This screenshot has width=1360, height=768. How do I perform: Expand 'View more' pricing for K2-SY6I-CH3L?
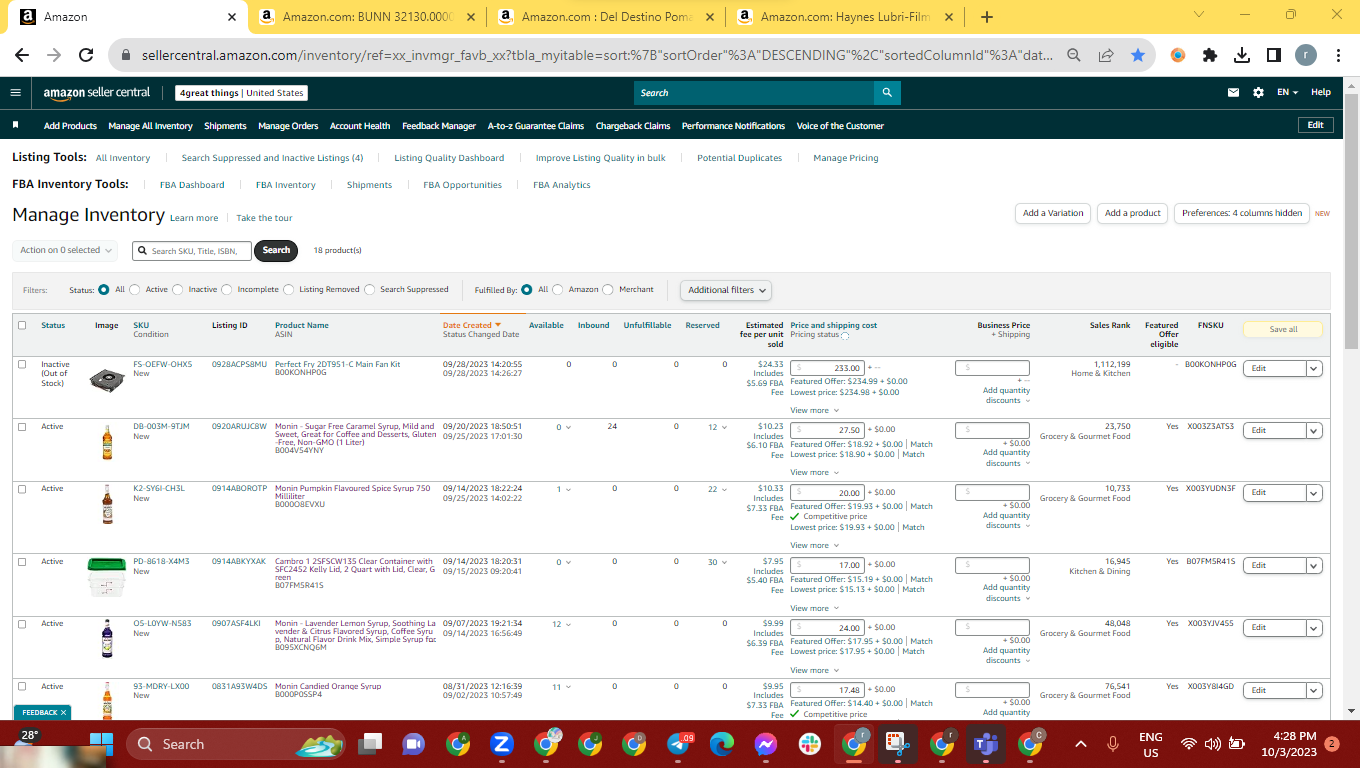point(813,546)
